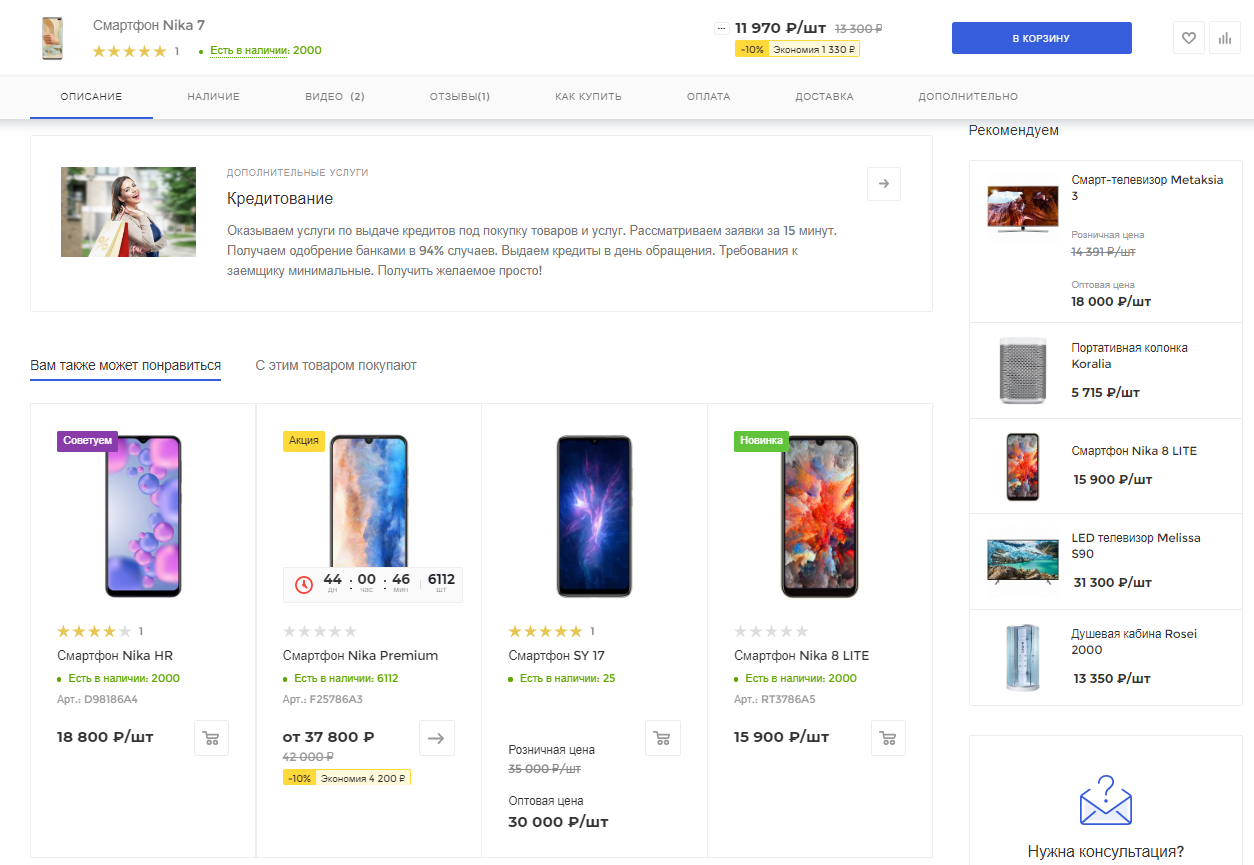
Task: Rate Nika Premium using its empty stars
Action: 320,631
